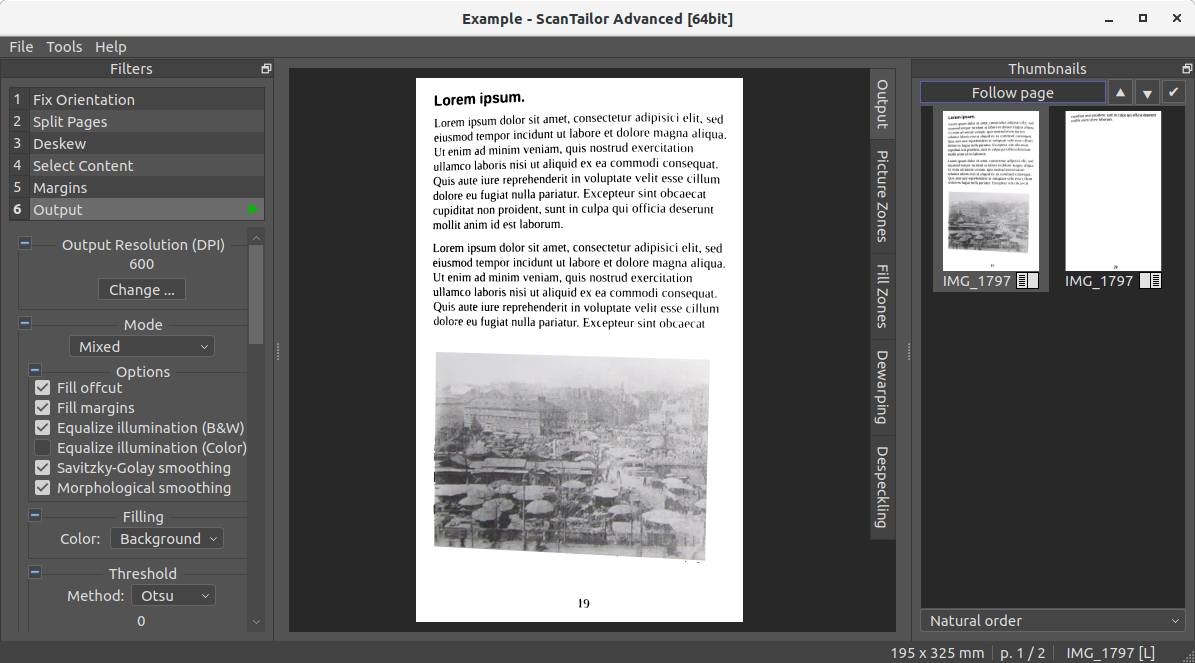Click the threshold value 0
This screenshot has width=1195, height=663.
coord(141,621)
